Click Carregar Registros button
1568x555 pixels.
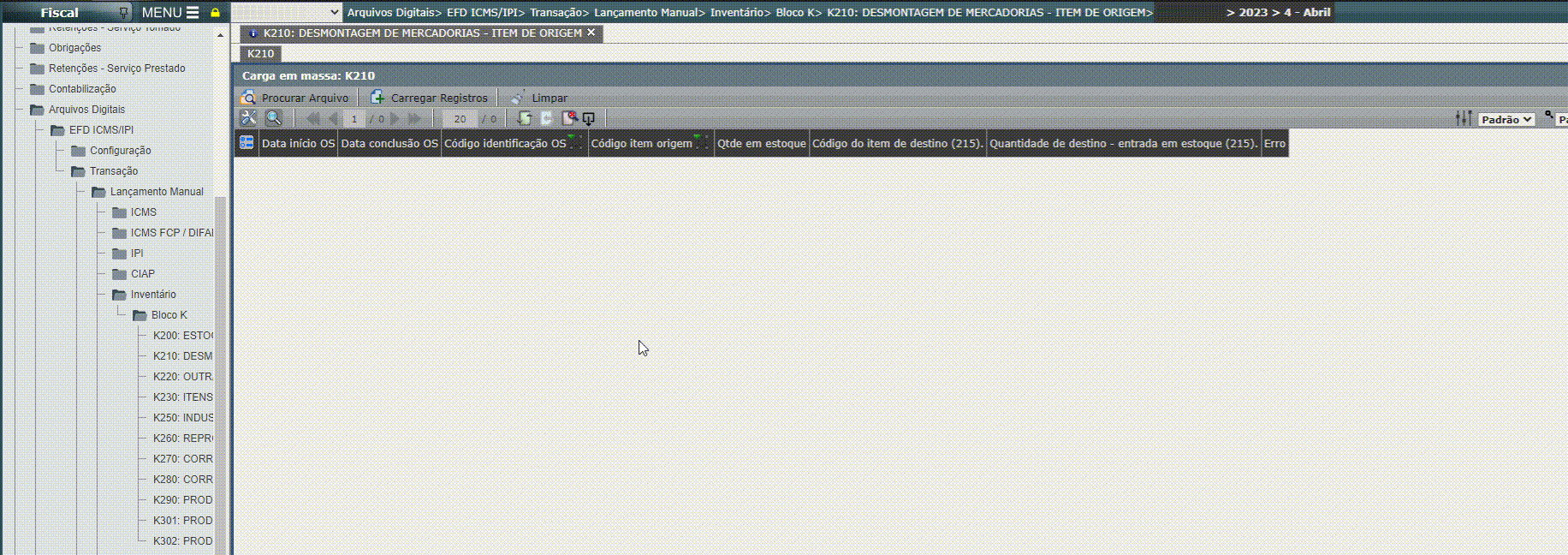coord(429,98)
